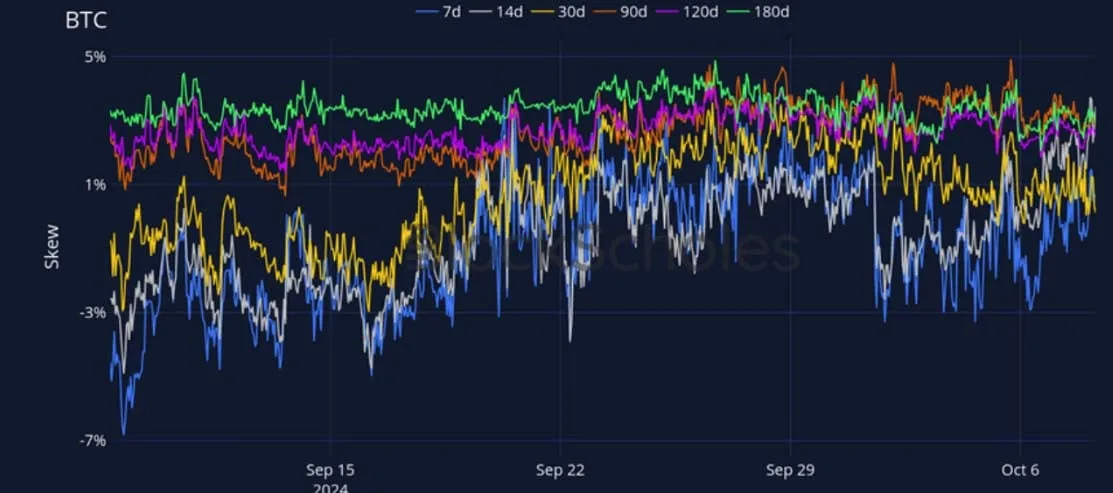The width and height of the screenshot is (1113, 493).
Task: Click the 2024 year label
Action: (x=330, y=487)
